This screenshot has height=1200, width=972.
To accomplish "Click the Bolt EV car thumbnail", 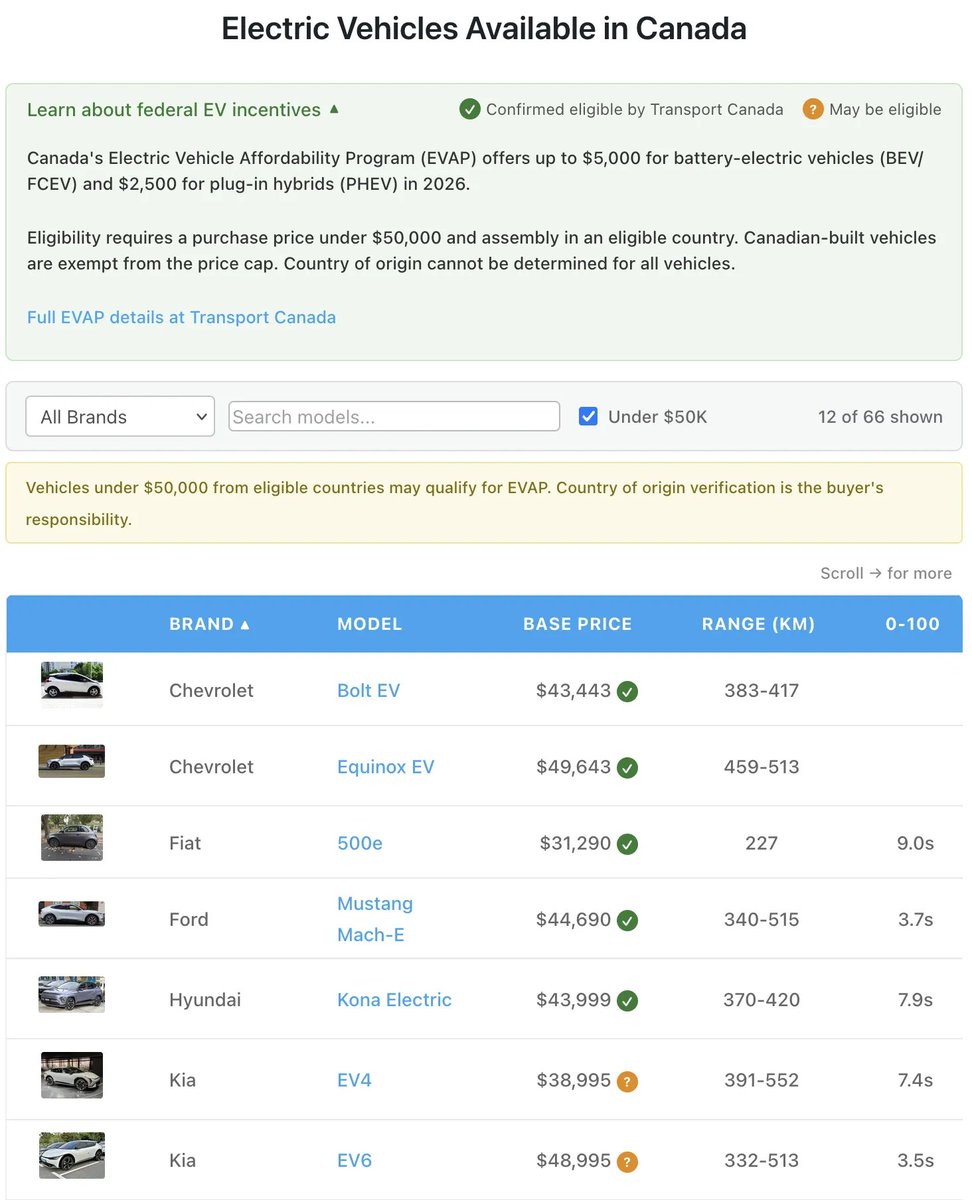I will [72, 685].
